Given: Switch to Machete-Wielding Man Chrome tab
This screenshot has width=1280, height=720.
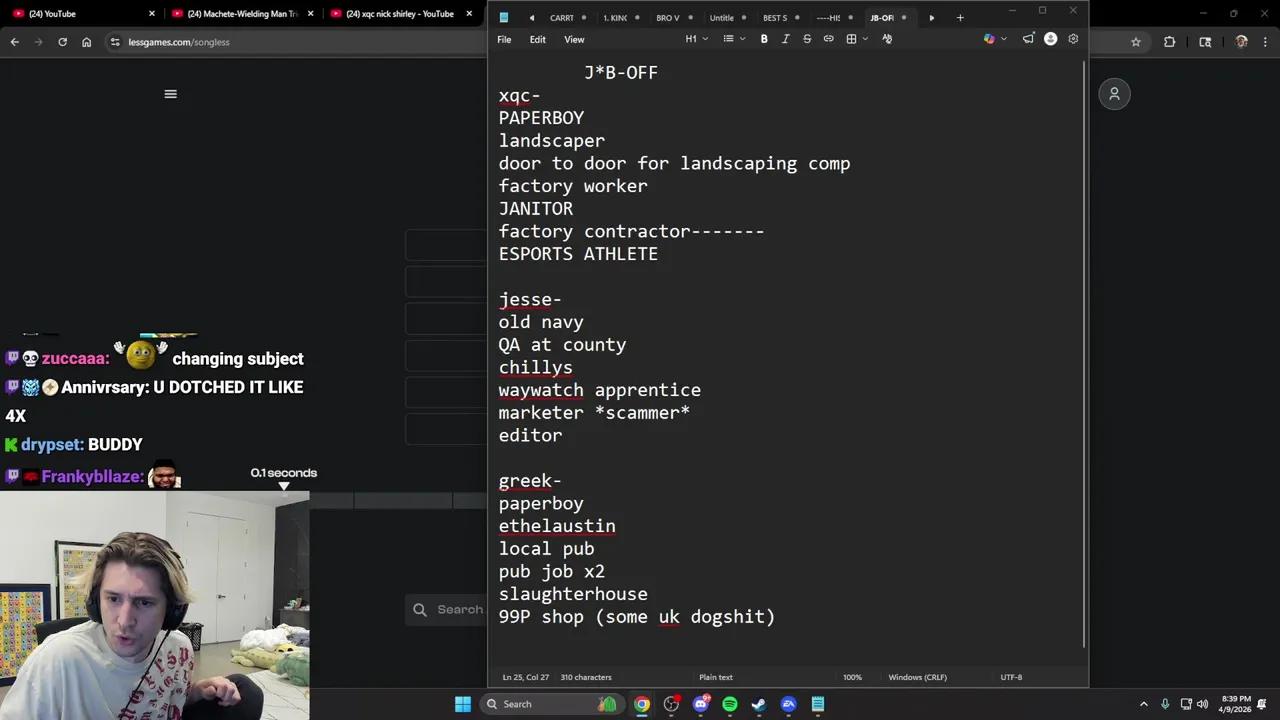Looking at the screenshot, I should pyautogui.click(x=243, y=14).
